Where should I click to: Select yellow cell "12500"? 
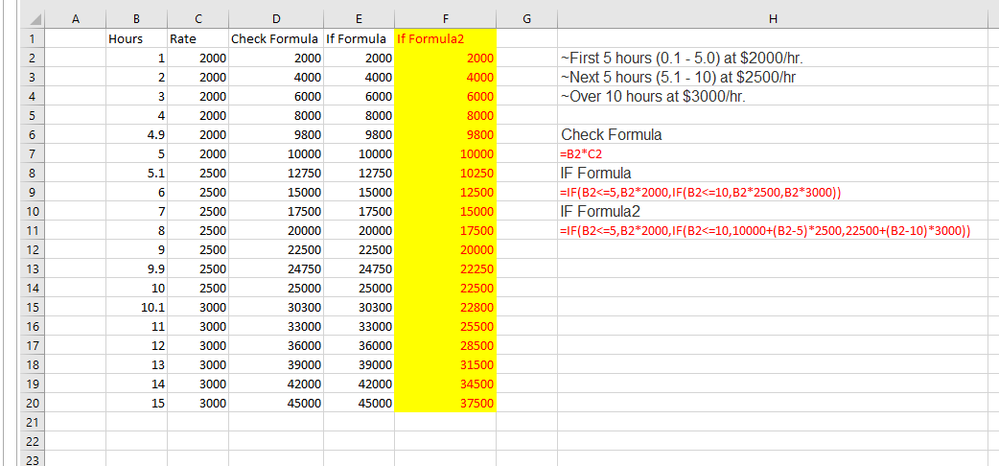pos(445,192)
